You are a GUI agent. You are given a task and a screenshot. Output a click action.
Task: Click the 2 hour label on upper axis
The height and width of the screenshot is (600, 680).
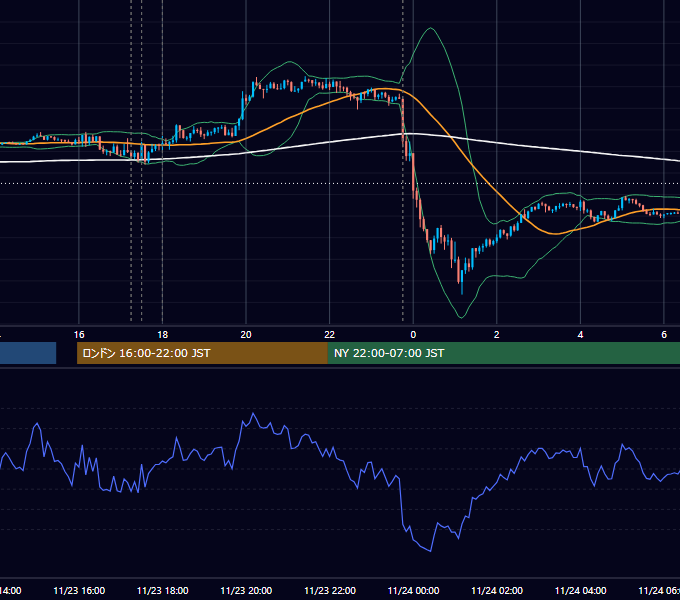tap(497, 335)
